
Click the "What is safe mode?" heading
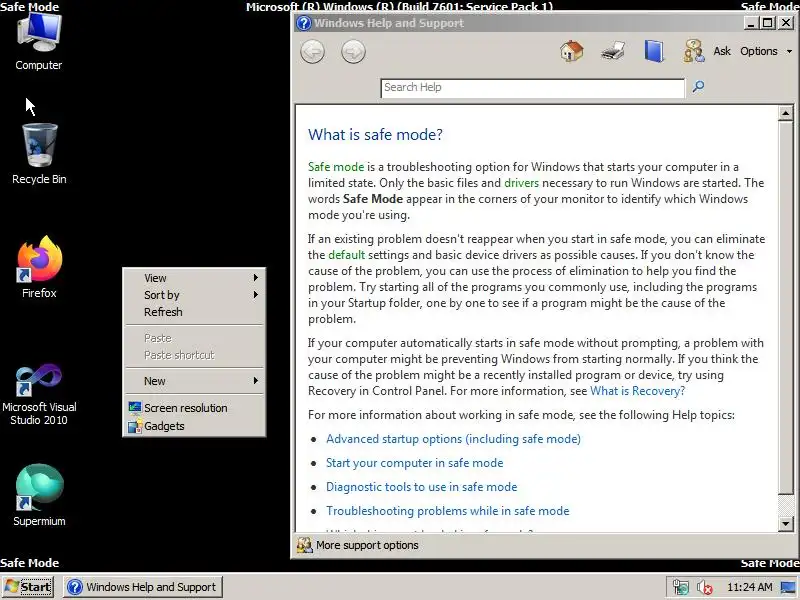[x=376, y=135]
